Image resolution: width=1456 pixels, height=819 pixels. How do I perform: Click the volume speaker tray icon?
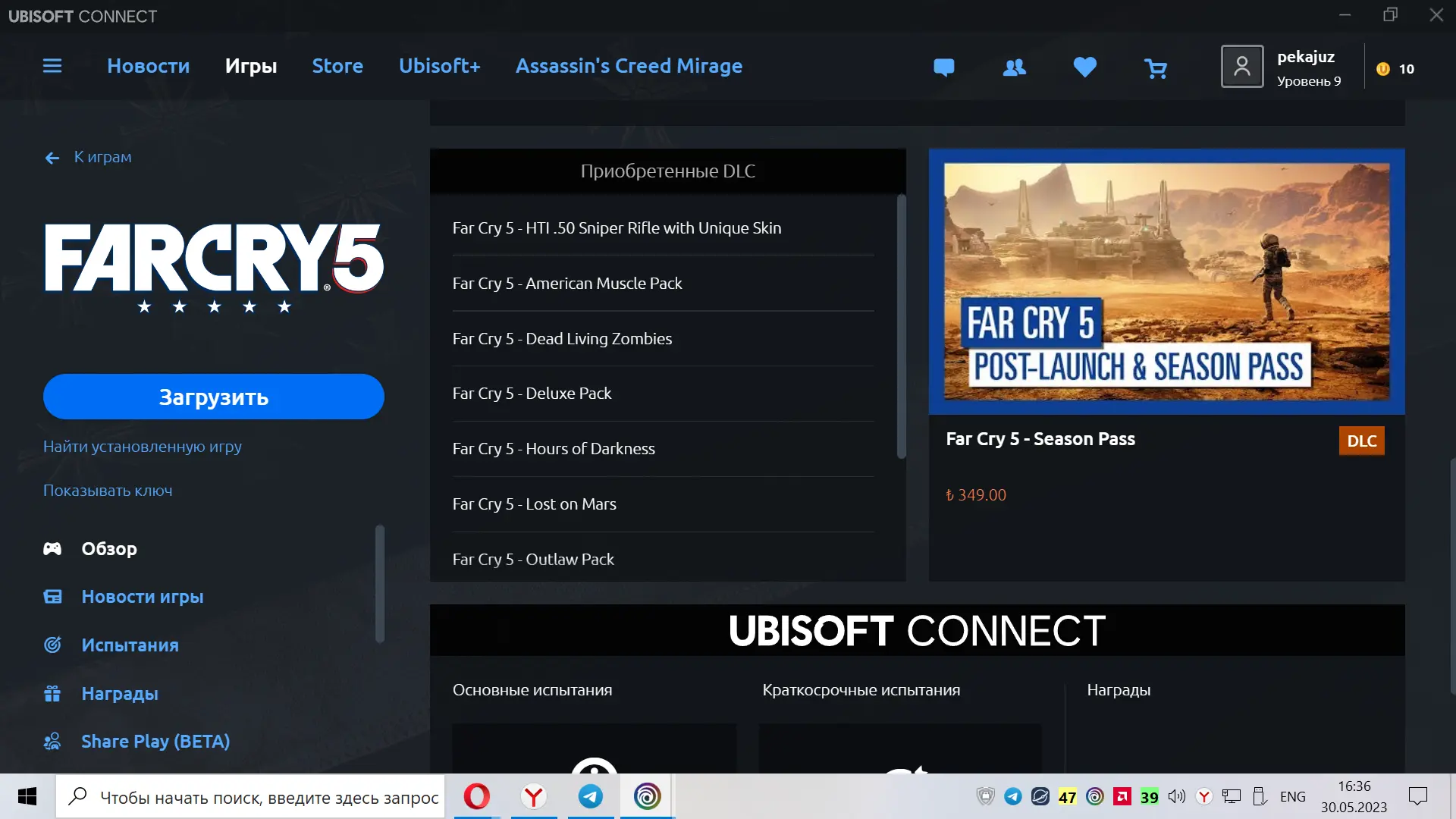(x=1176, y=796)
